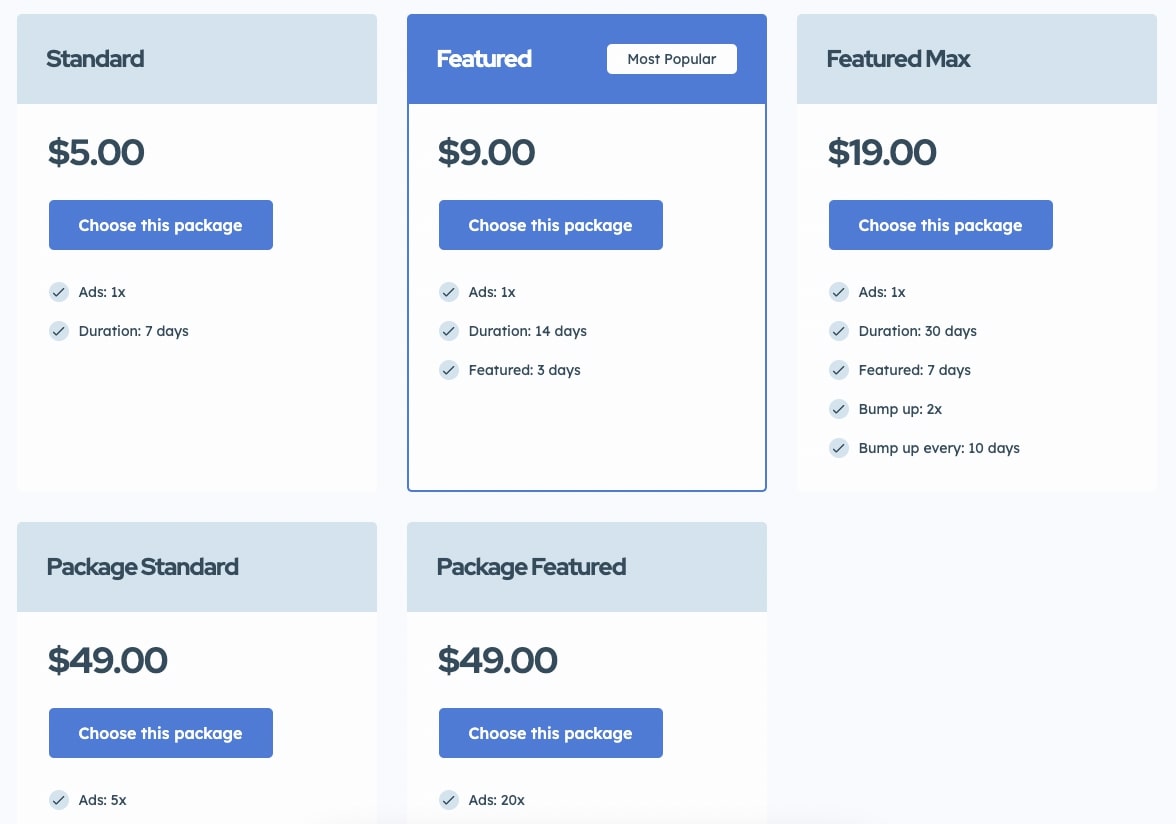Image resolution: width=1176 pixels, height=824 pixels.
Task: Choose the $19.00 Featured Max package
Action: pyautogui.click(x=940, y=225)
